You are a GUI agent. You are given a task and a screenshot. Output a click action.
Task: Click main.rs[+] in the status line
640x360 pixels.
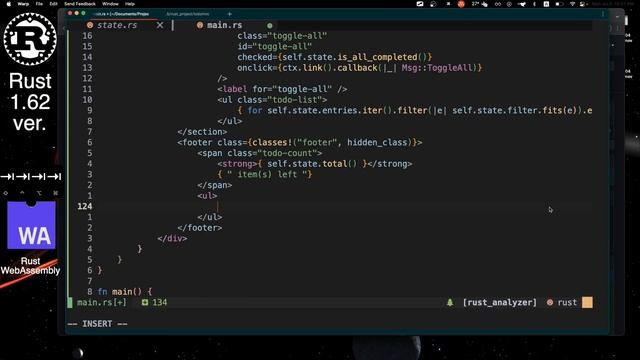[102, 302]
